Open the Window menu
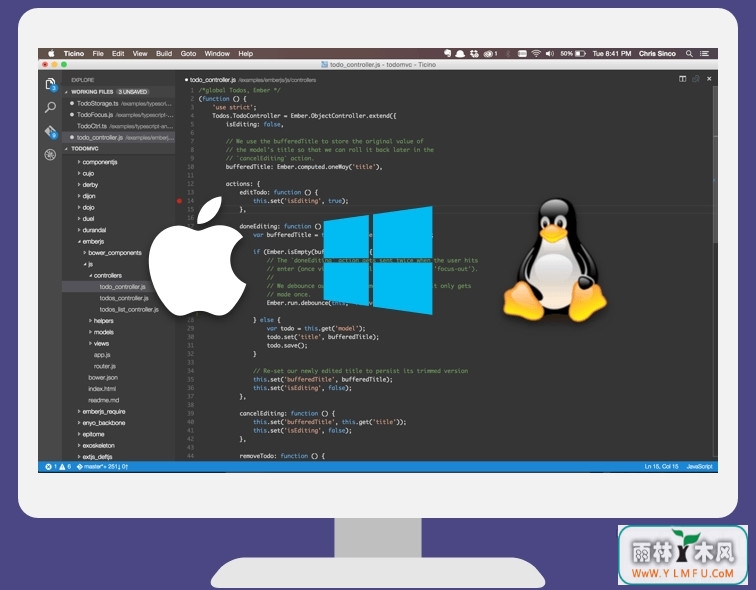The image size is (756, 590). tap(217, 54)
